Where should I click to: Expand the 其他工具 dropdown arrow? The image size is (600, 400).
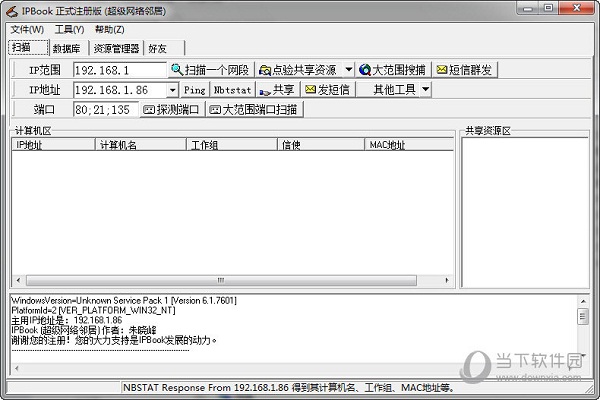pos(426,90)
